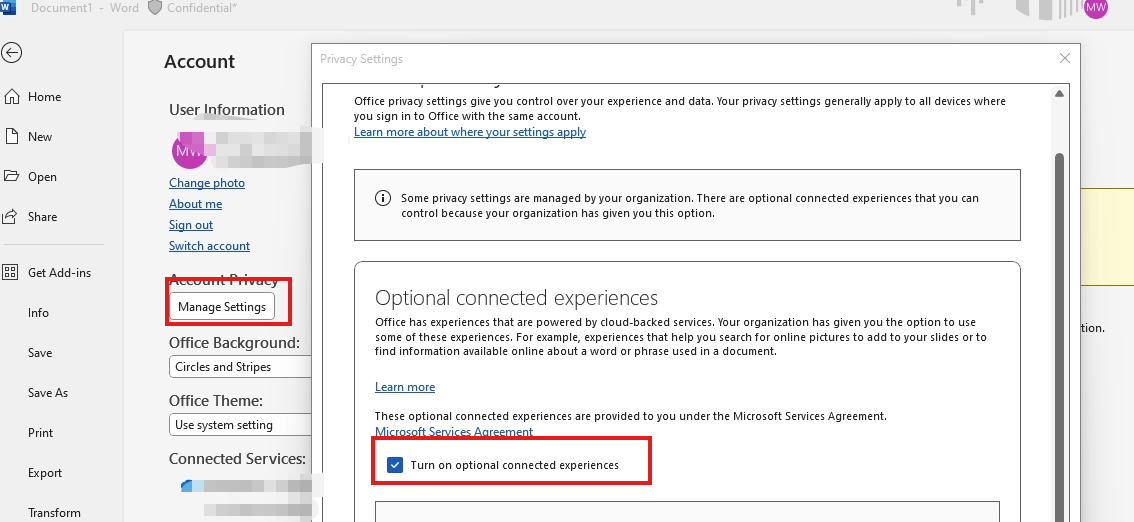Image resolution: width=1134 pixels, height=522 pixels.
Task: Open the Office Background dropdown
Action: [x=240, y=367]
